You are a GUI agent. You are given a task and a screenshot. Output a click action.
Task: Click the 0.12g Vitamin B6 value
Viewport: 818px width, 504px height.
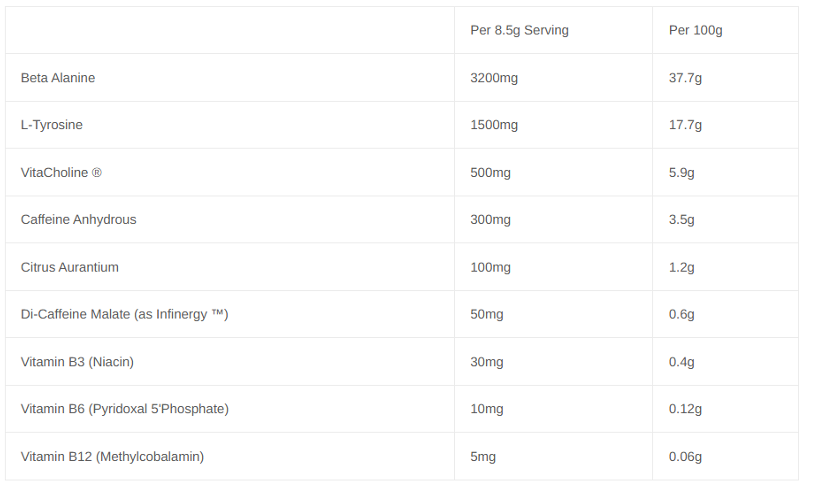[x=685, y=409]
